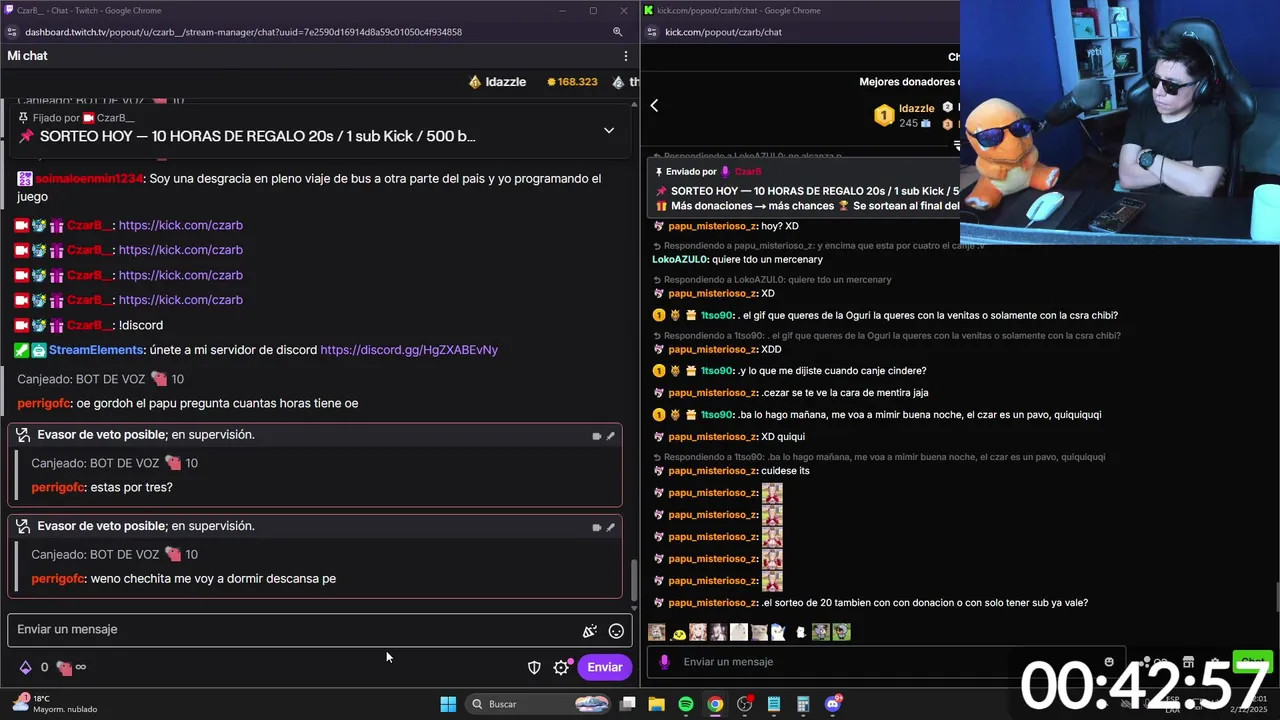1280x720 pixels.
Task: Open File Explorer from the taskbar
Action: tap(656, 704)
